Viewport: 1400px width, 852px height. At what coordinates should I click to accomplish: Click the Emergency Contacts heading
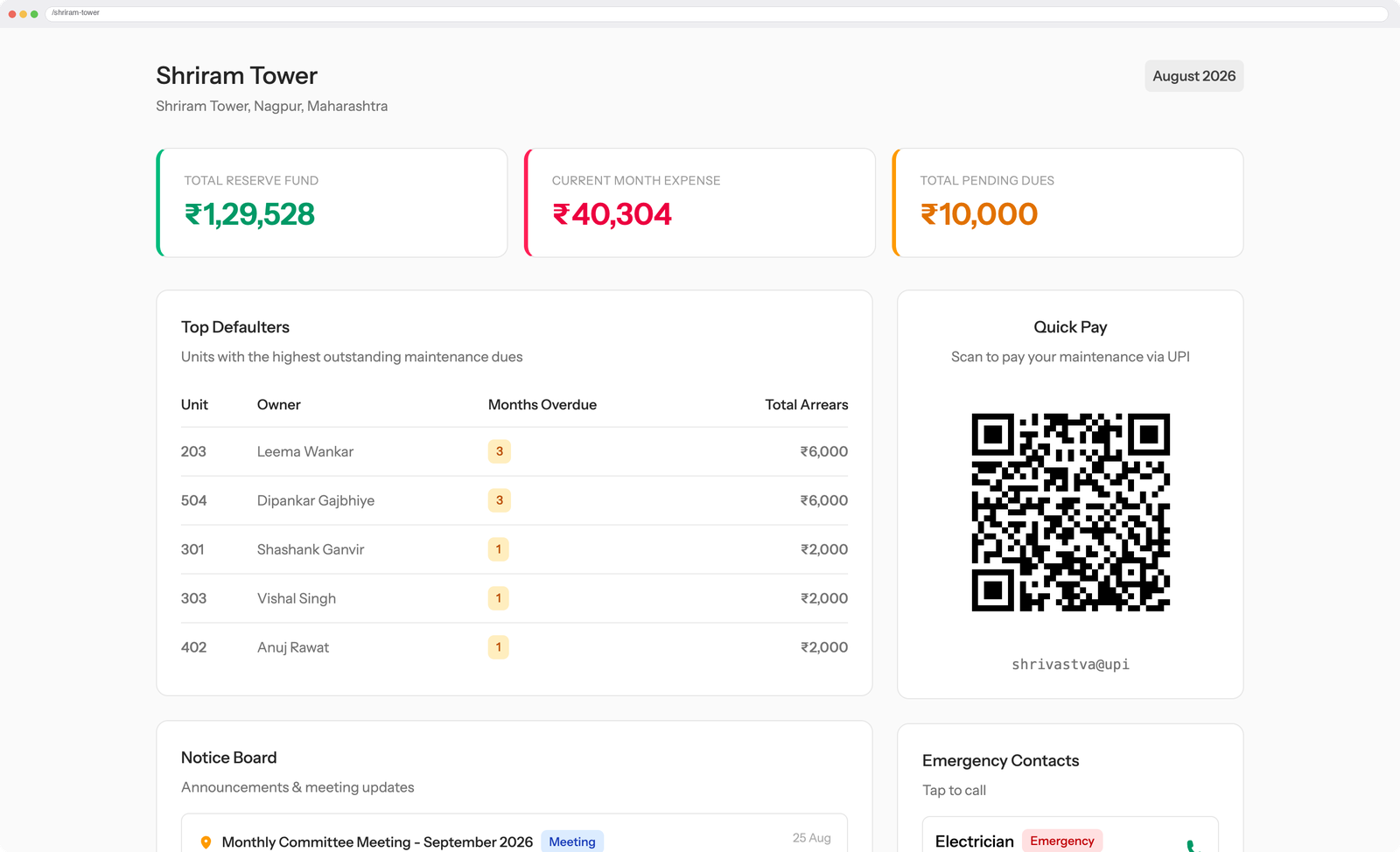pyautogui.click(x=1000, y=761)
